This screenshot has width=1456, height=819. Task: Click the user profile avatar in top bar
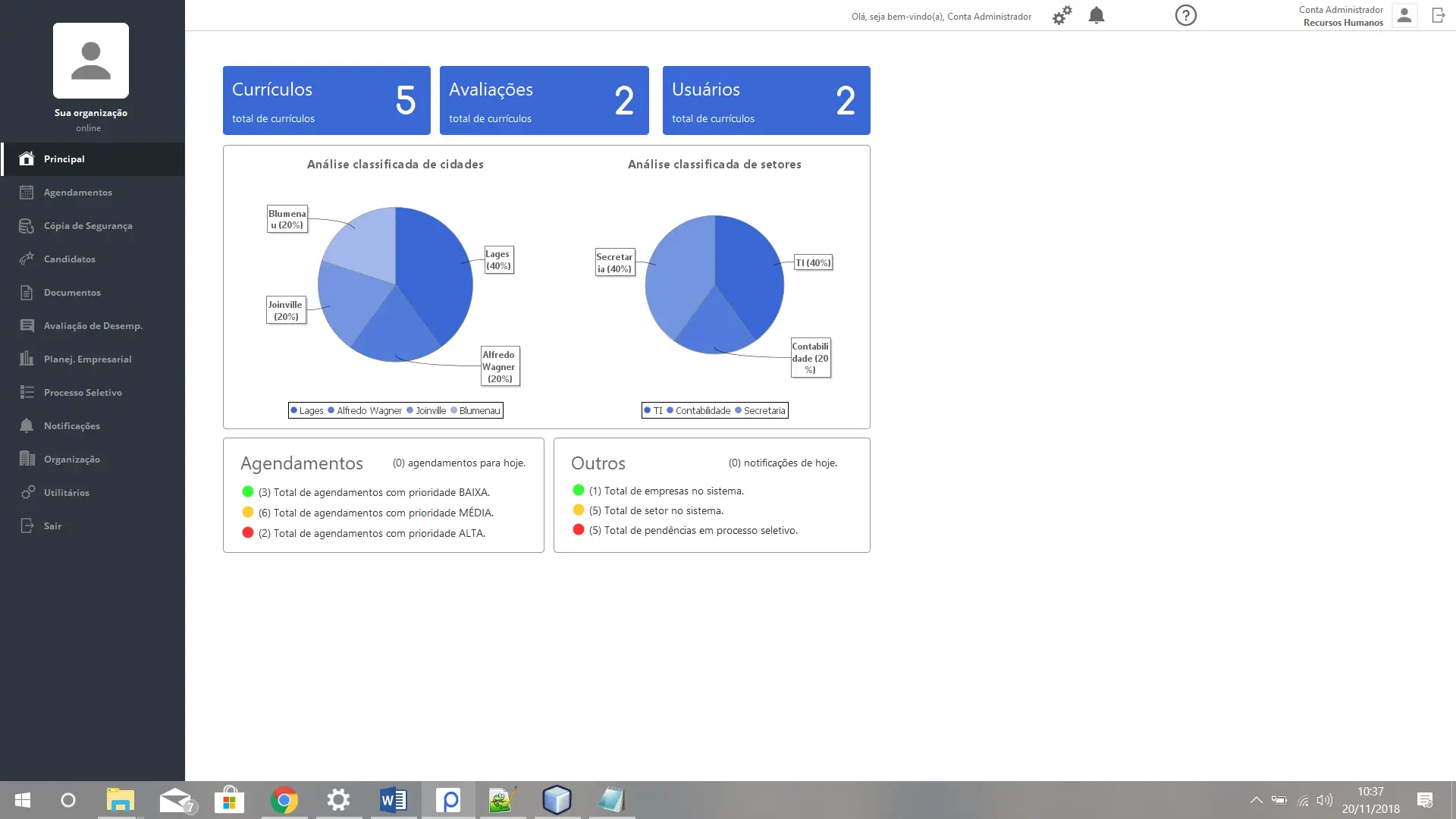coord(1404,15)
